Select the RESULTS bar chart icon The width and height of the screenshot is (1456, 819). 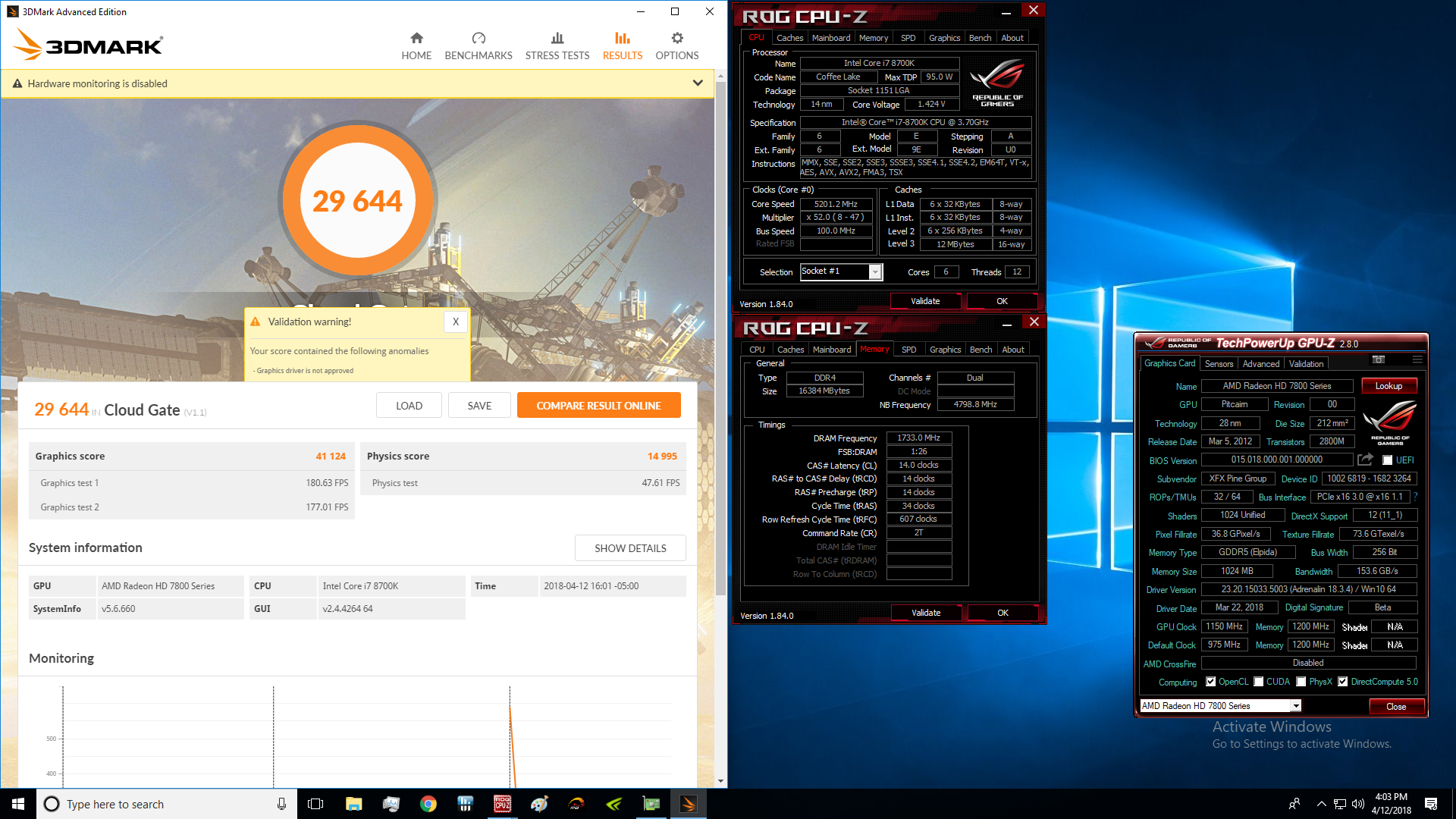(x=623, y=38)
